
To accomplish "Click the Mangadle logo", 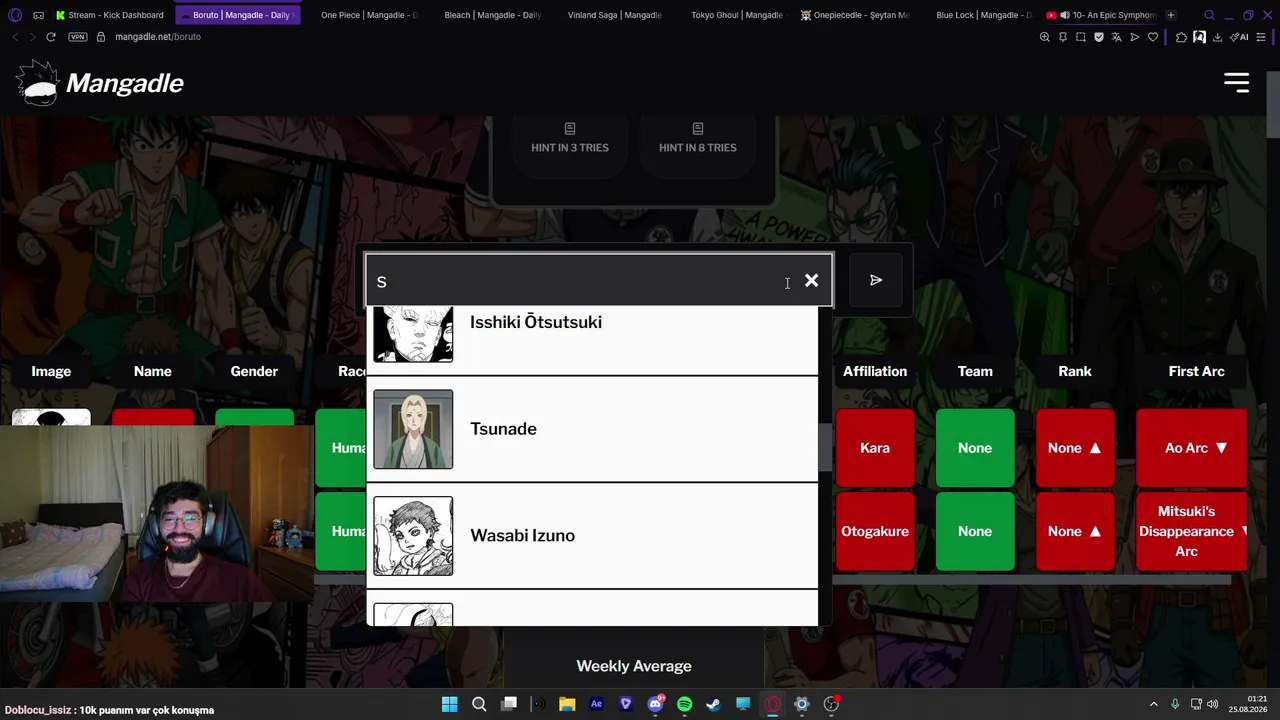I will 100,83.
